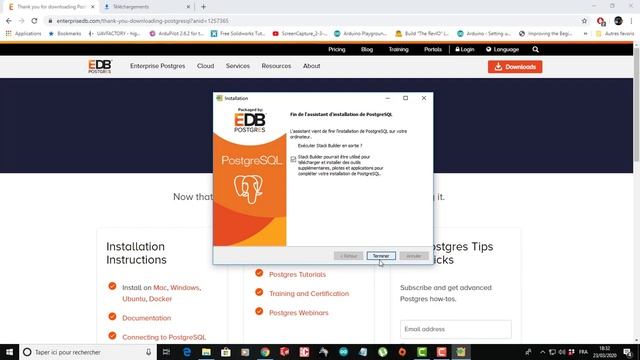This screenshot has width=640, height=360.
Task: Show hidden bookmarks via overflow chevron
Action: (585, 33)
